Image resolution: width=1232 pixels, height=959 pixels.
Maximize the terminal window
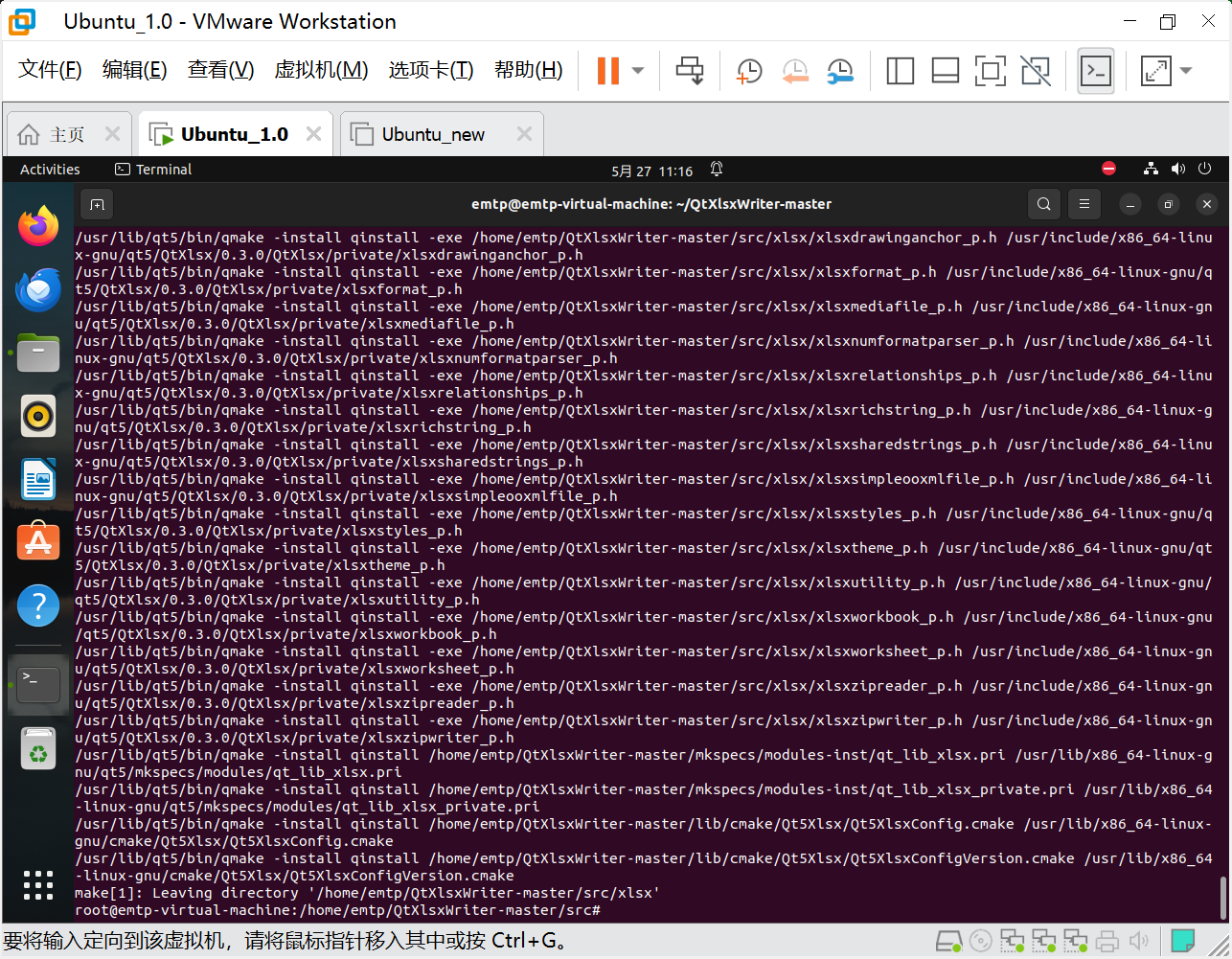(x=1168, y=204)
